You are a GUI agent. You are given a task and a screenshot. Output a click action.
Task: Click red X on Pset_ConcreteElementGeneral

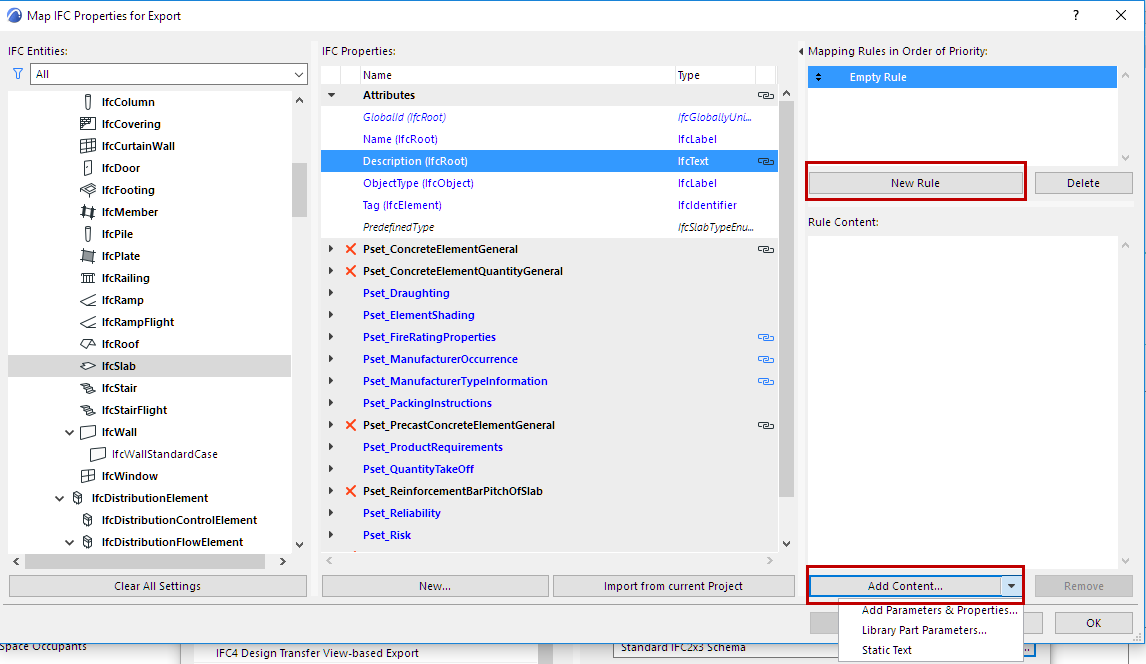click(x=351, y=248)
